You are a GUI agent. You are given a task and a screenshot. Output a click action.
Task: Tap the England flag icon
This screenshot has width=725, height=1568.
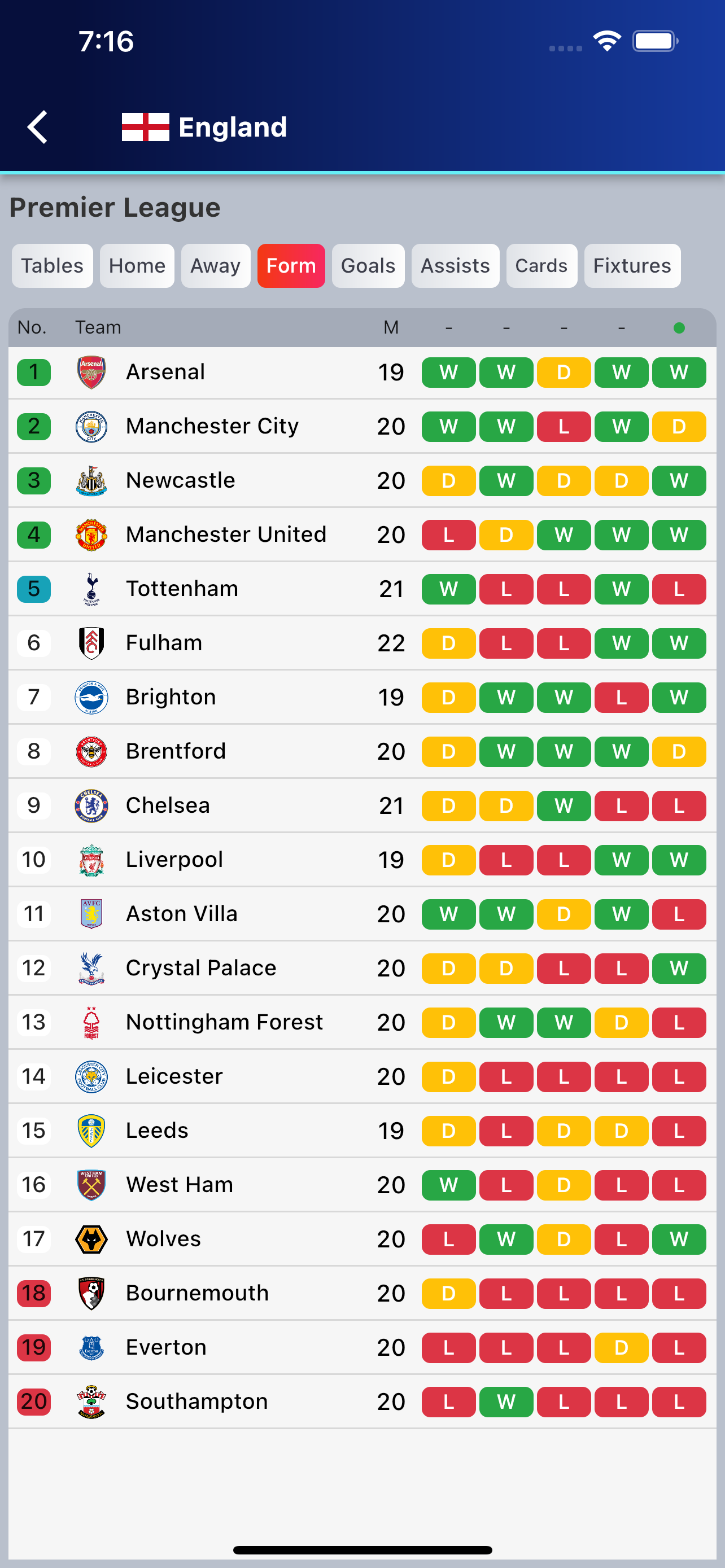point(145,127)
